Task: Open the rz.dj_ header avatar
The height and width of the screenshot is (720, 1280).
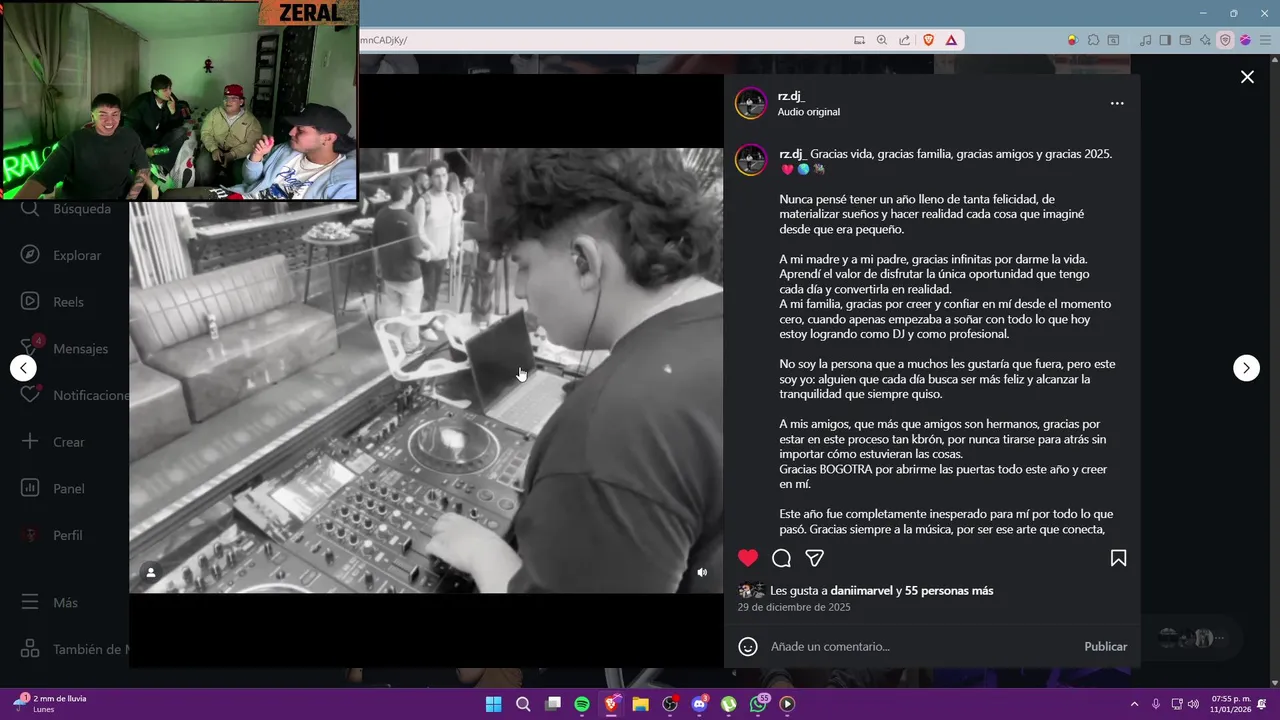Action: (751, 103)
